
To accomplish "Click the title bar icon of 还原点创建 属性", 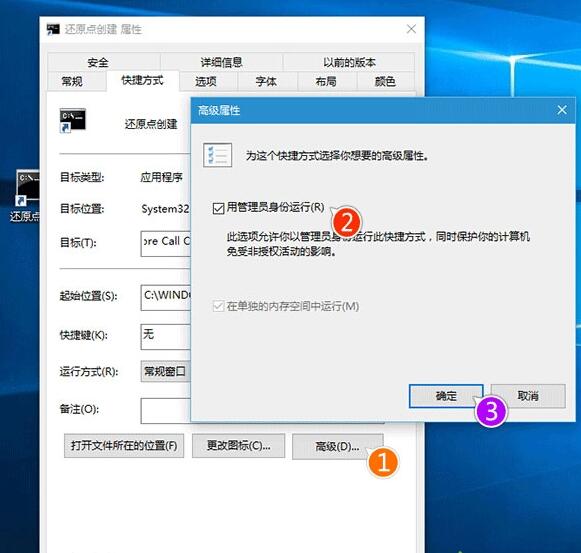I will 53,29.
